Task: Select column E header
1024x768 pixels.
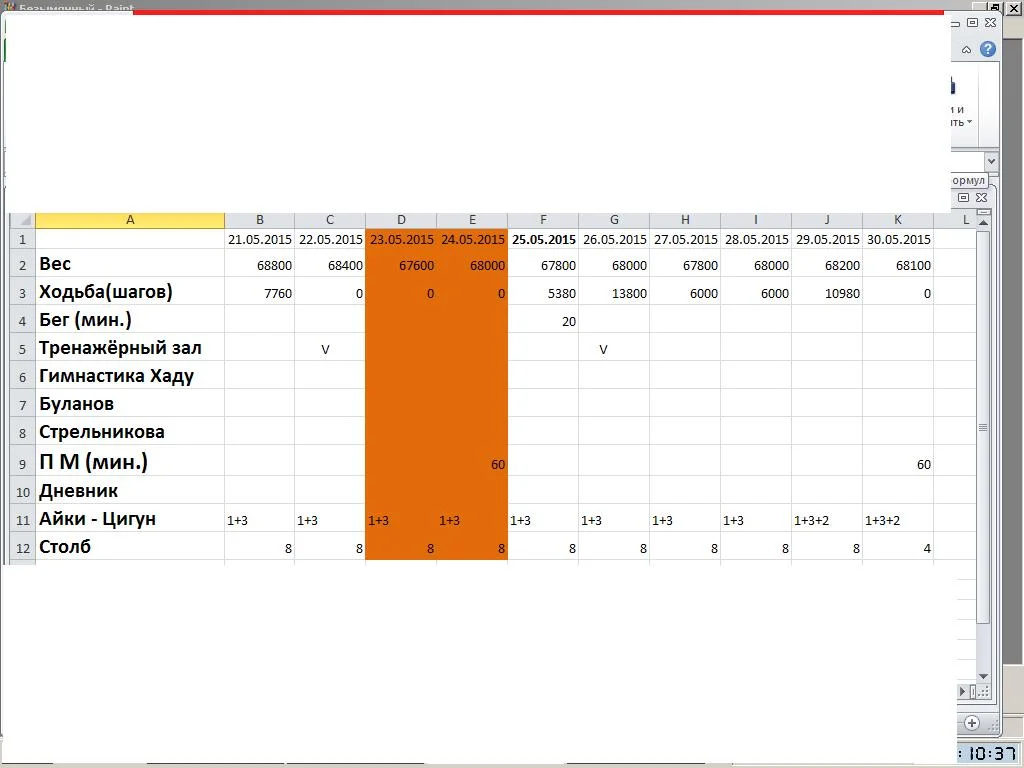Action: pos(472,220)
